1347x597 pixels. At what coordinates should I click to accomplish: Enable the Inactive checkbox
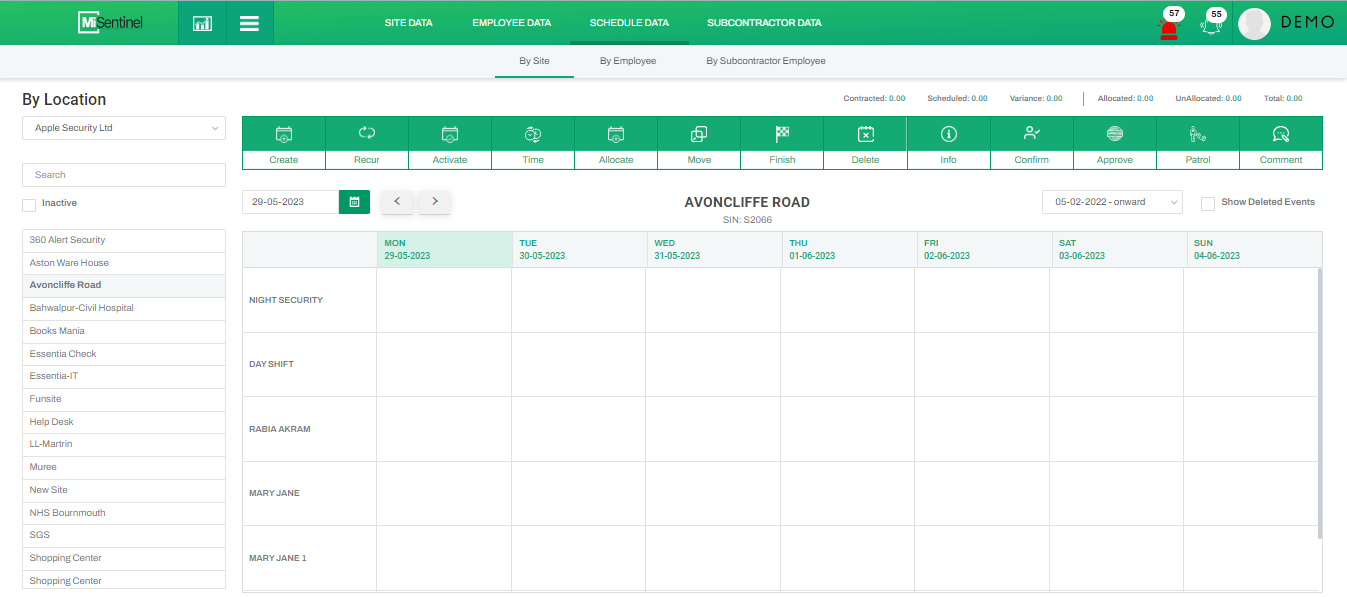[x=29, y=204]
